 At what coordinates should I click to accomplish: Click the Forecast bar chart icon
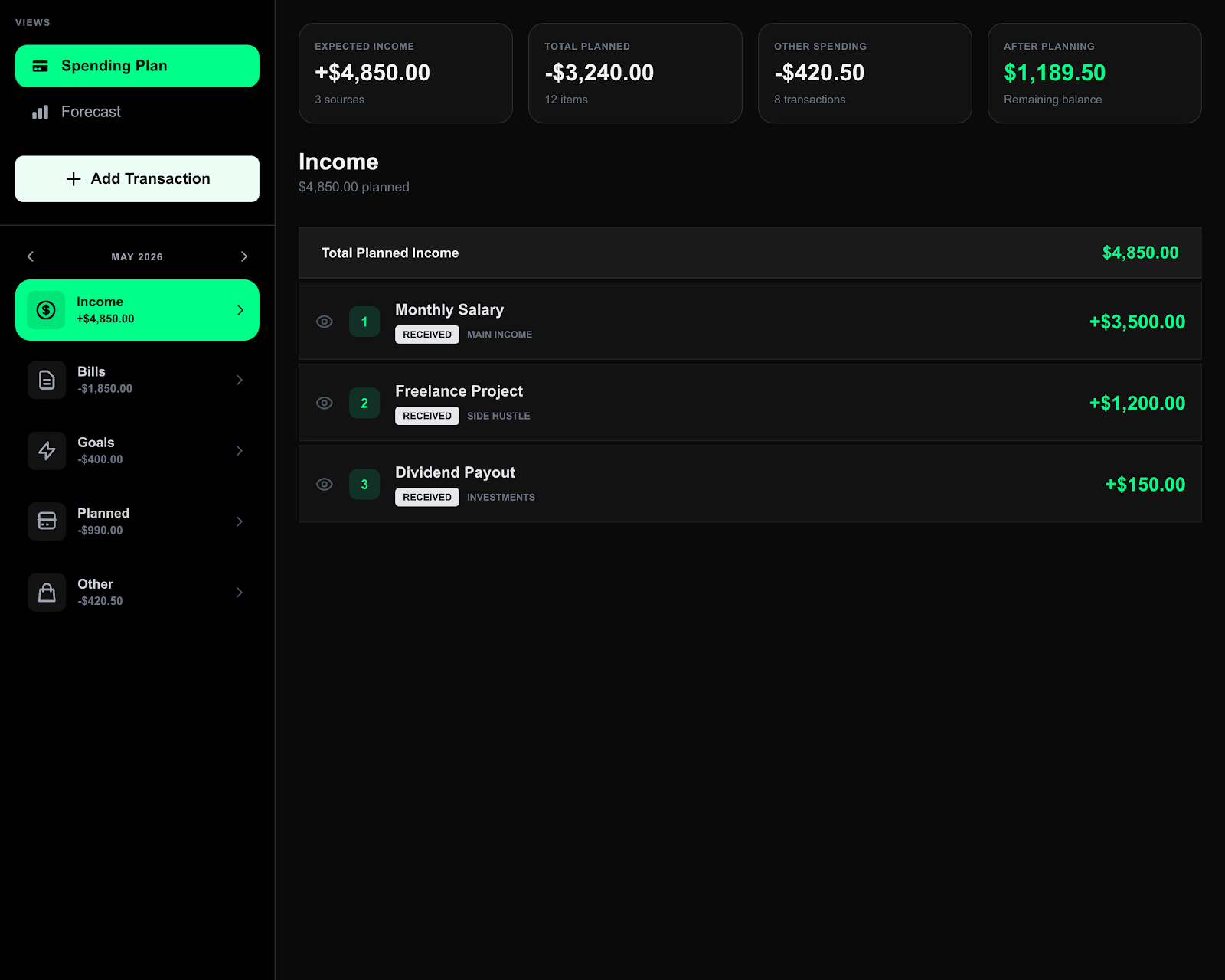[41, 112]
